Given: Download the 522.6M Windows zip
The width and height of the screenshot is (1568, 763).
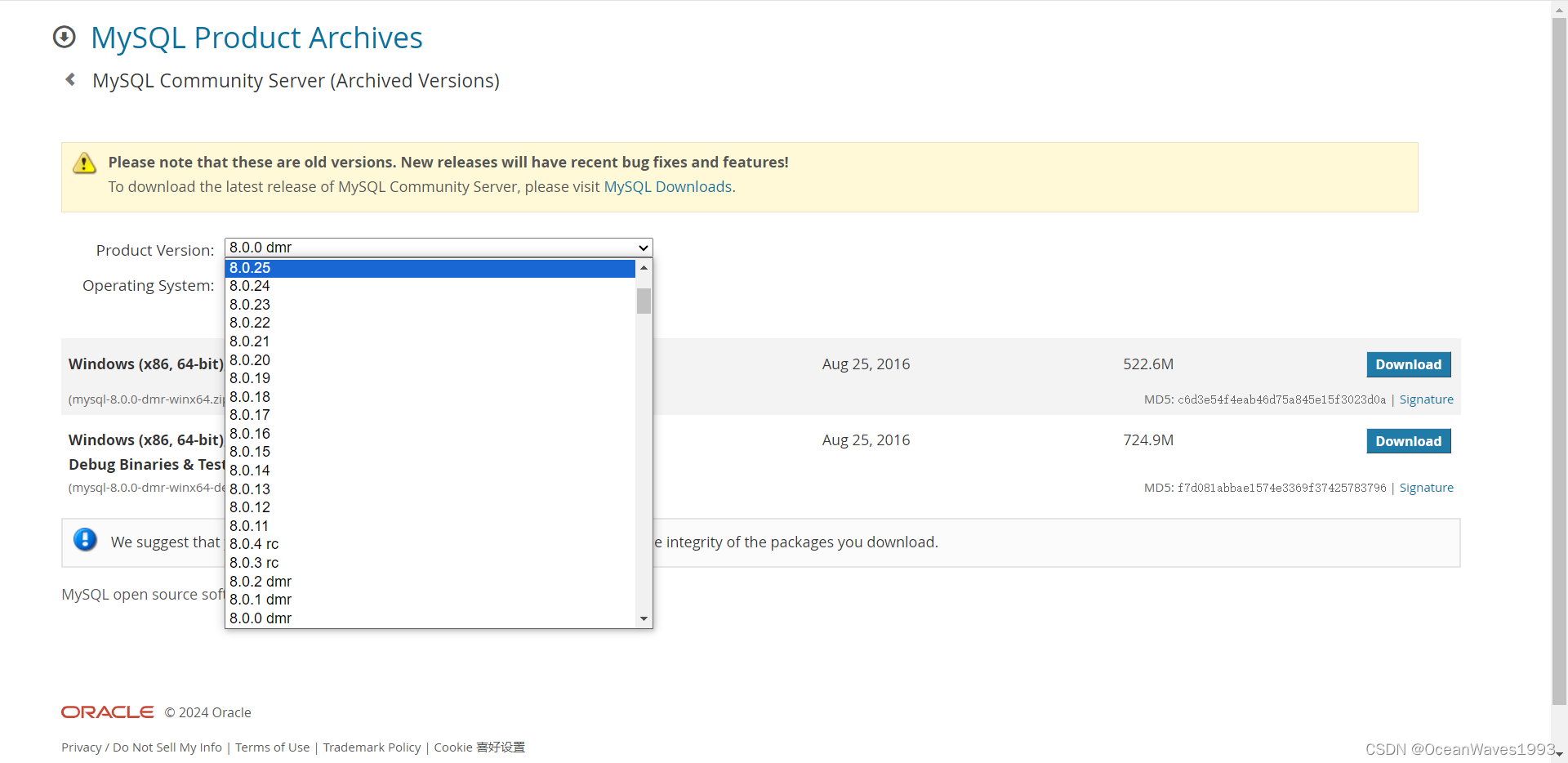Looking at the screenshot, I should coord(1409,364).
